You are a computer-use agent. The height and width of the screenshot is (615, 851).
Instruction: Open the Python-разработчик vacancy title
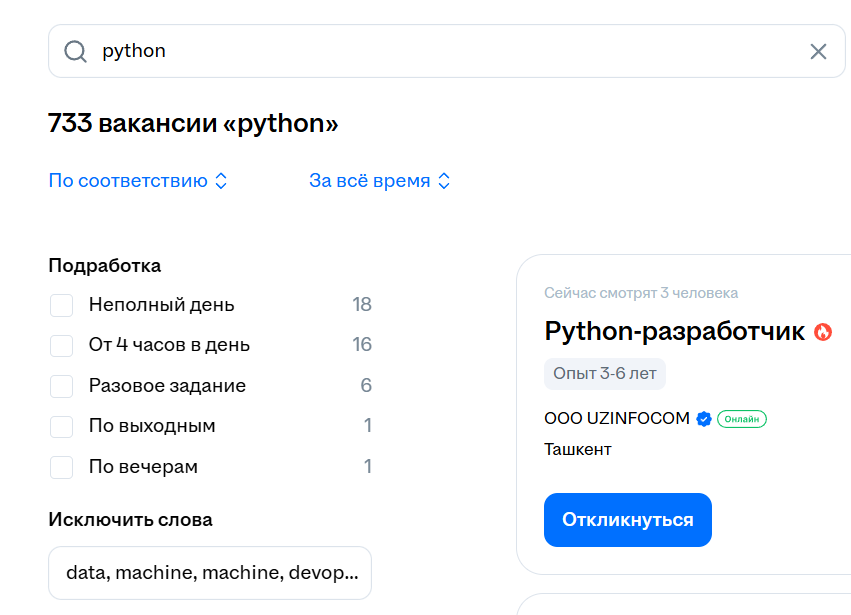point(674,331)
